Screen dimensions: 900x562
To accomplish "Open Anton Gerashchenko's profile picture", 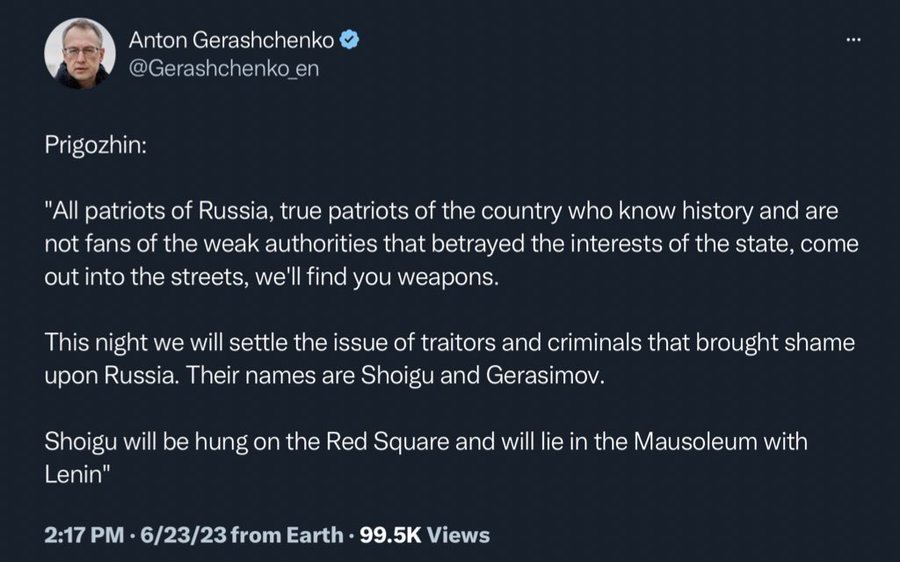I will (x=80, y=53).
